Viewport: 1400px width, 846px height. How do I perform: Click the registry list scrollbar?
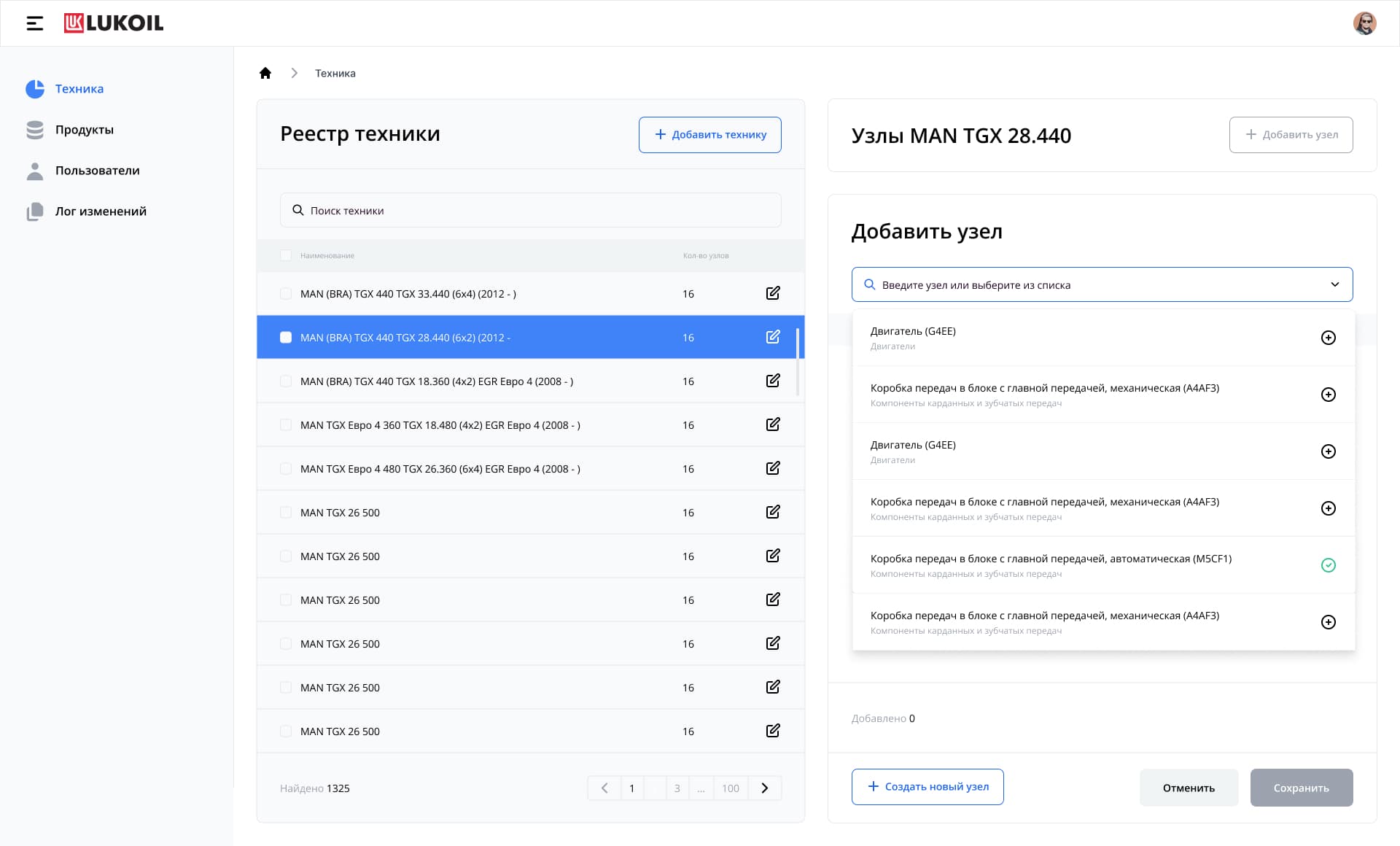pos(798,362)
